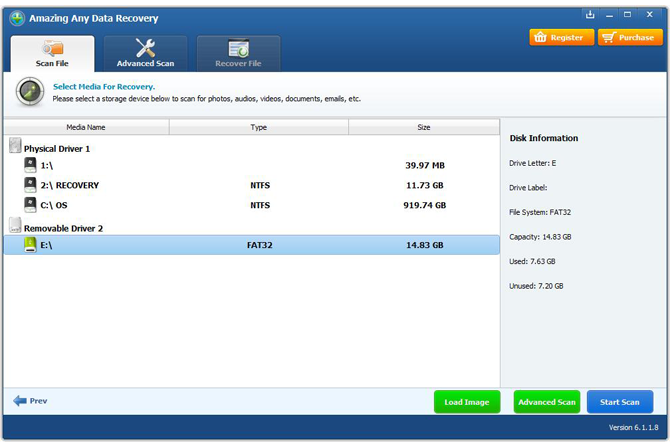Image resolution: width=670 pixels, height=447 pixels.
Task: Click the Register button
Action: [x=561, y=38]
